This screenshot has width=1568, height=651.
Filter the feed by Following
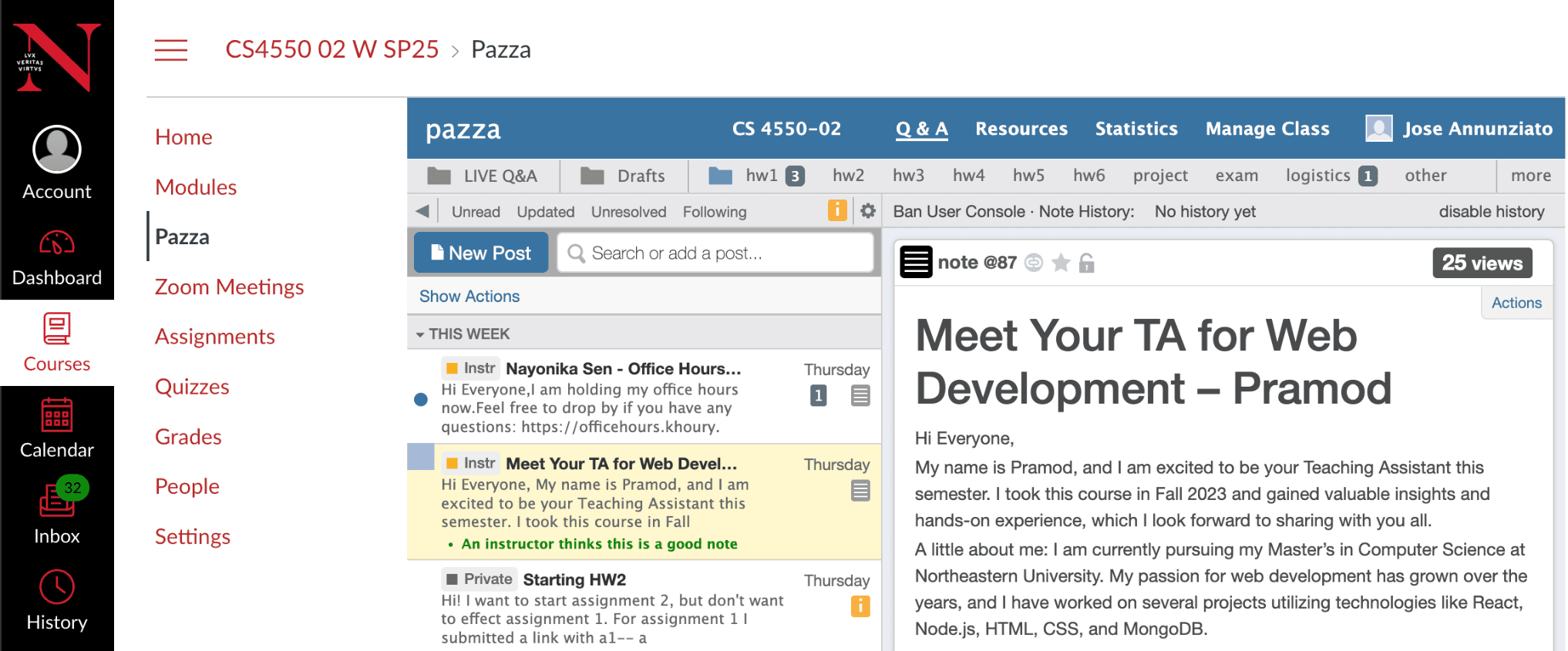[715, 212]
